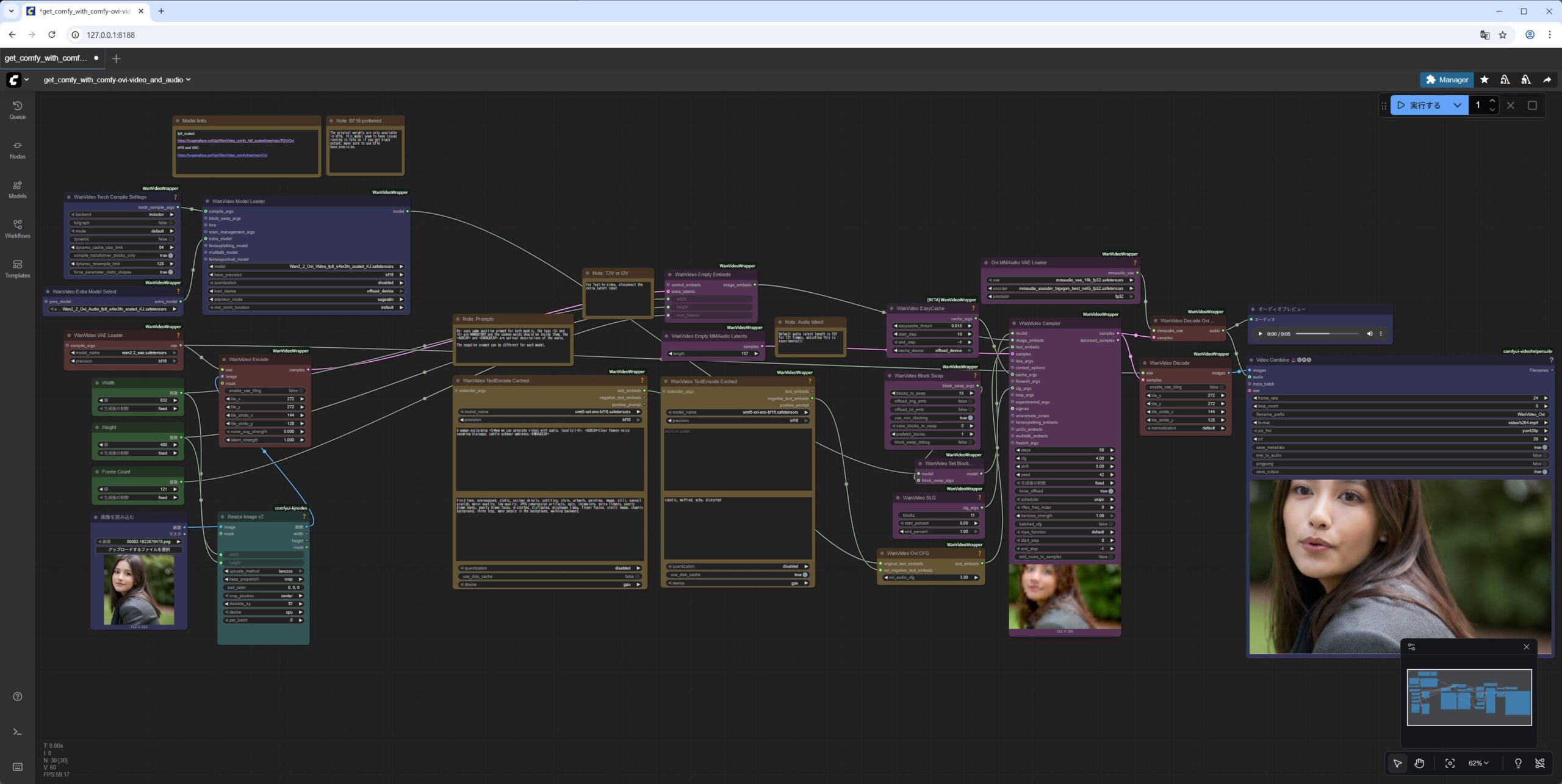Toggle save_metadata switch in Video Combine

pyautogui.click(x=1544, y=447)
